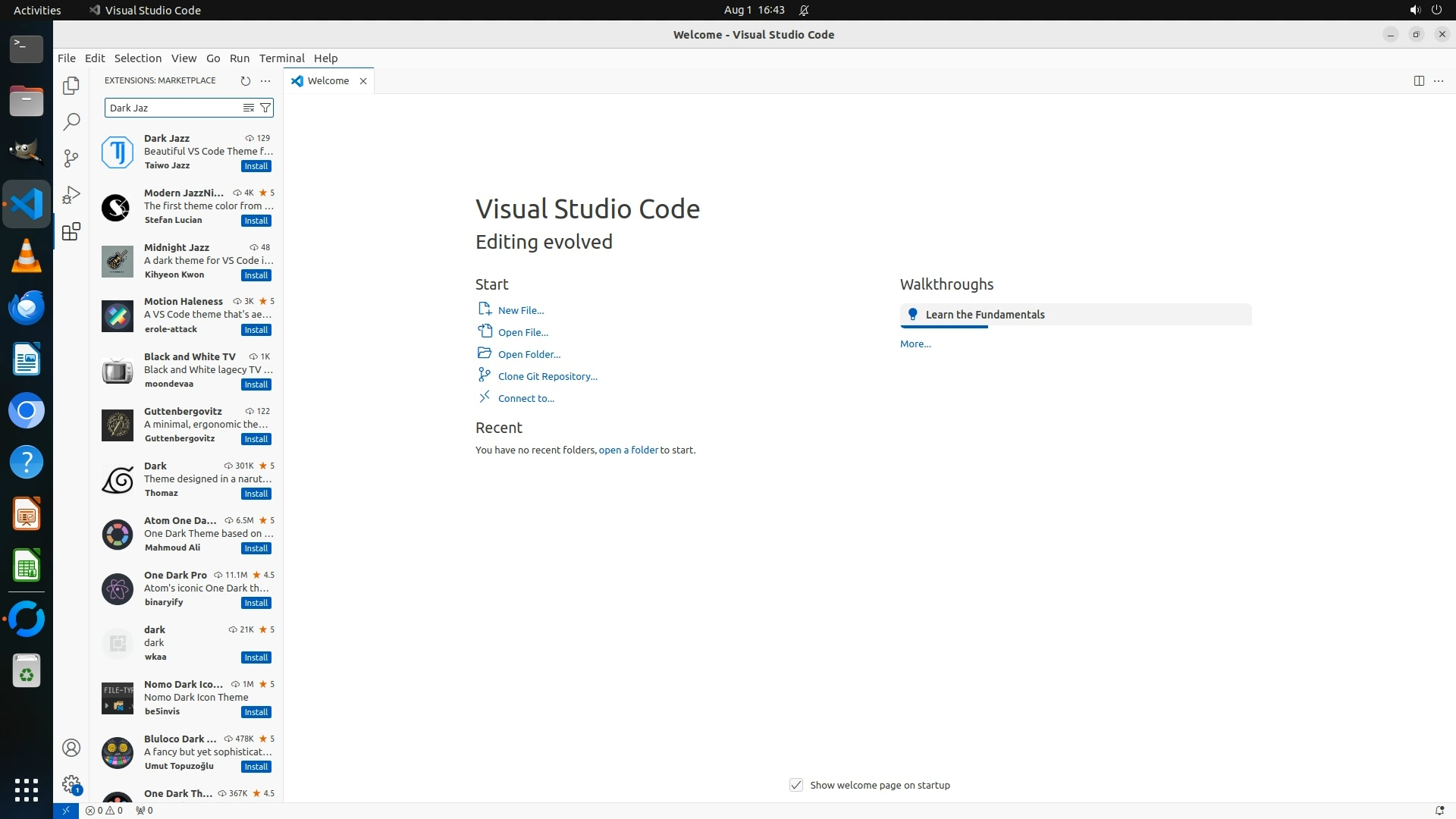
Task: Install the Dark Jazz extension
Action: click(x=256, y=166)
